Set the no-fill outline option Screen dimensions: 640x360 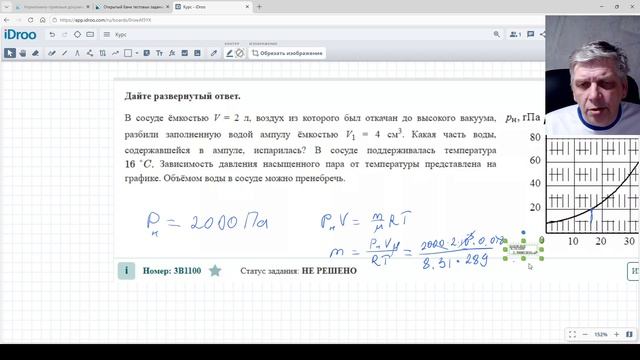(240, 53)
